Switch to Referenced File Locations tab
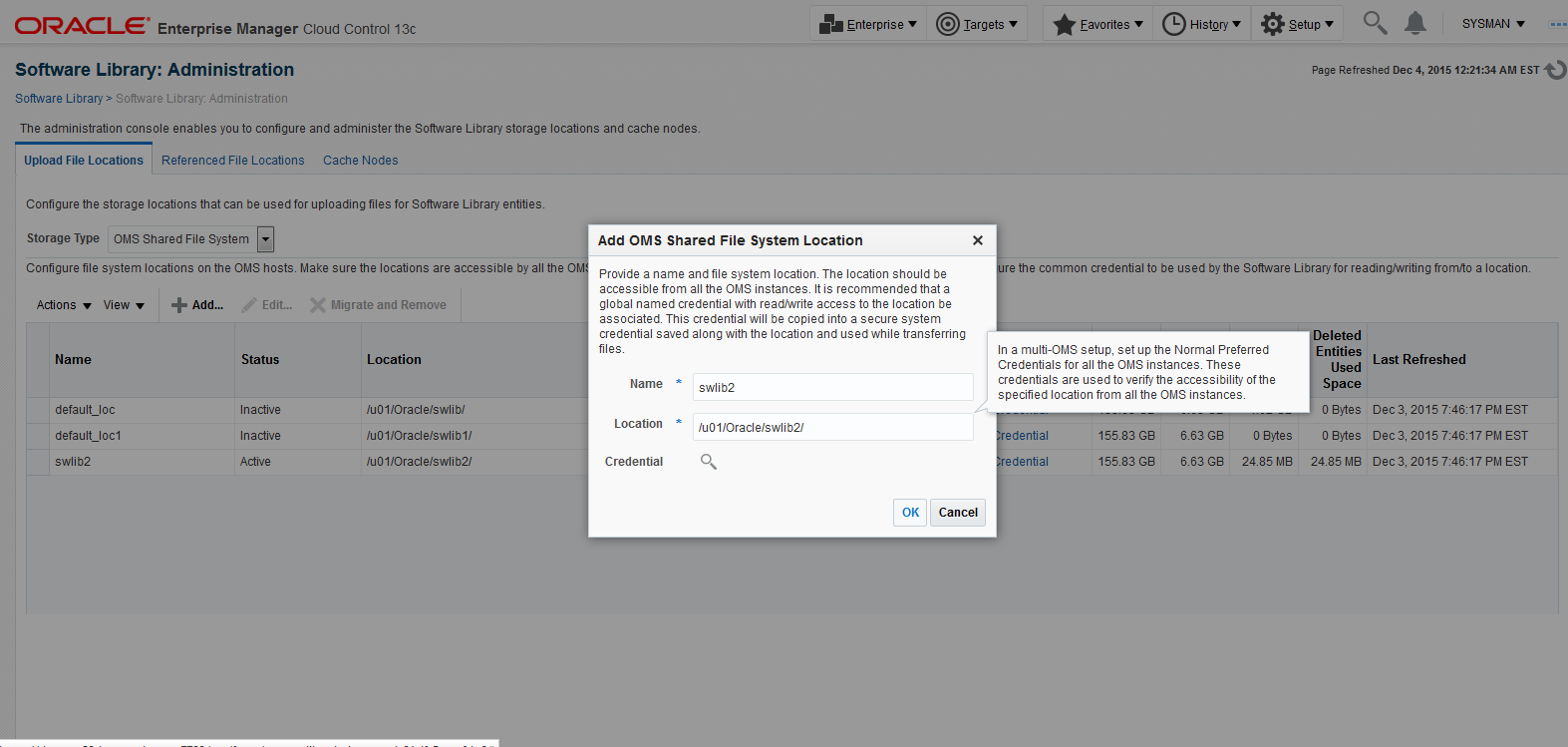This screenshot has height=747, width=1568. [x=233, y=161]
